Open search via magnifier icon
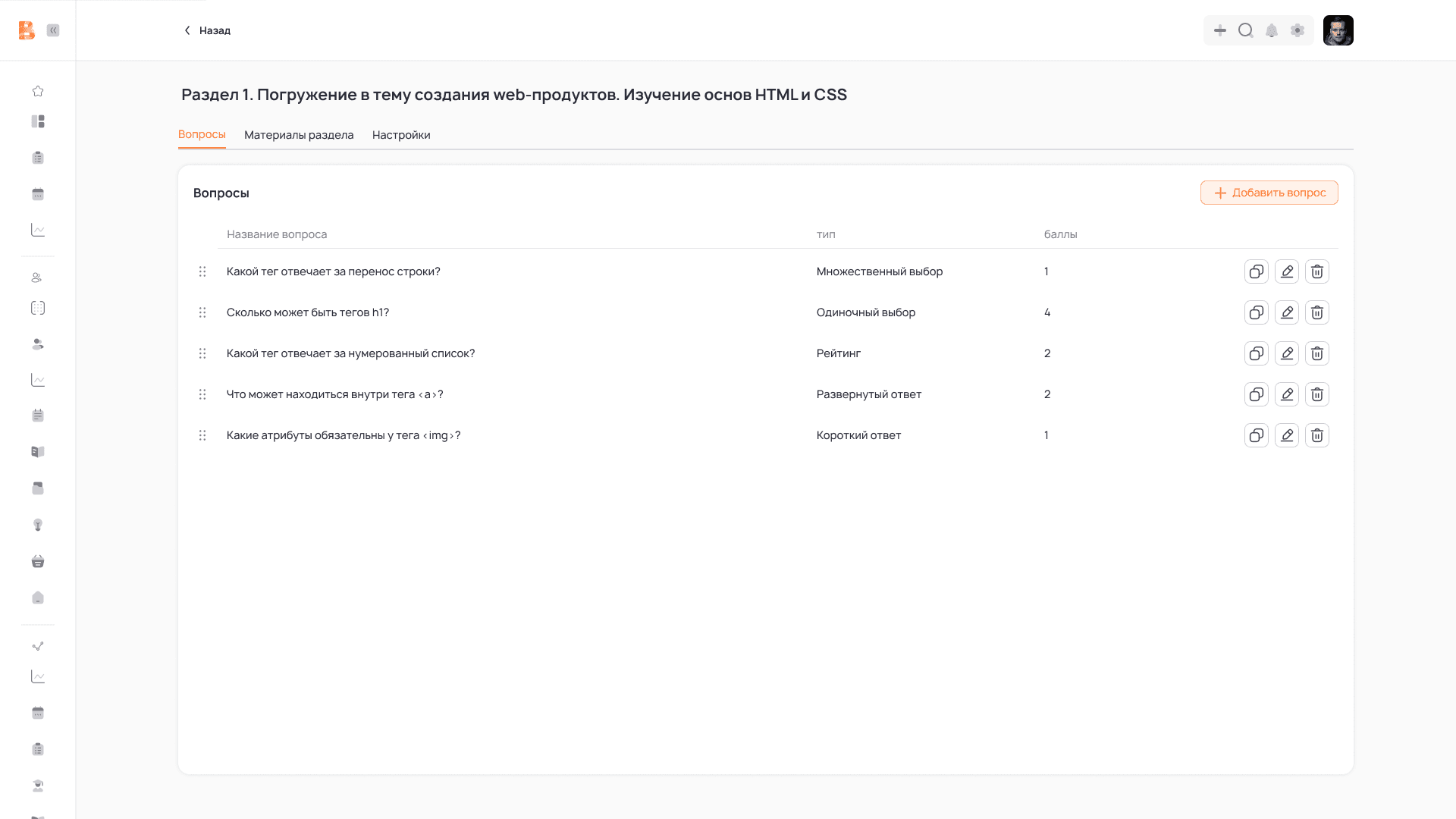1456x819 pixels. click(1246, 30)
